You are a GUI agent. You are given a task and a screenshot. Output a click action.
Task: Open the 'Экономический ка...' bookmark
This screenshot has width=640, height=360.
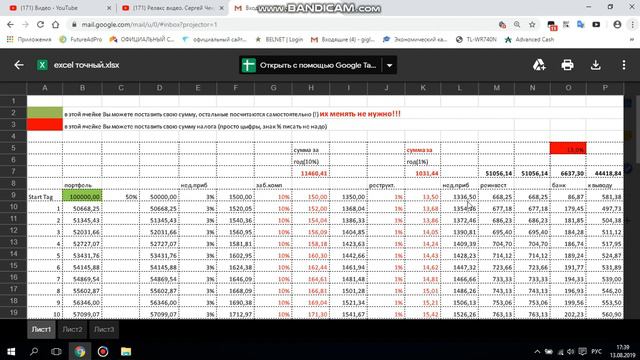[415, 40]
